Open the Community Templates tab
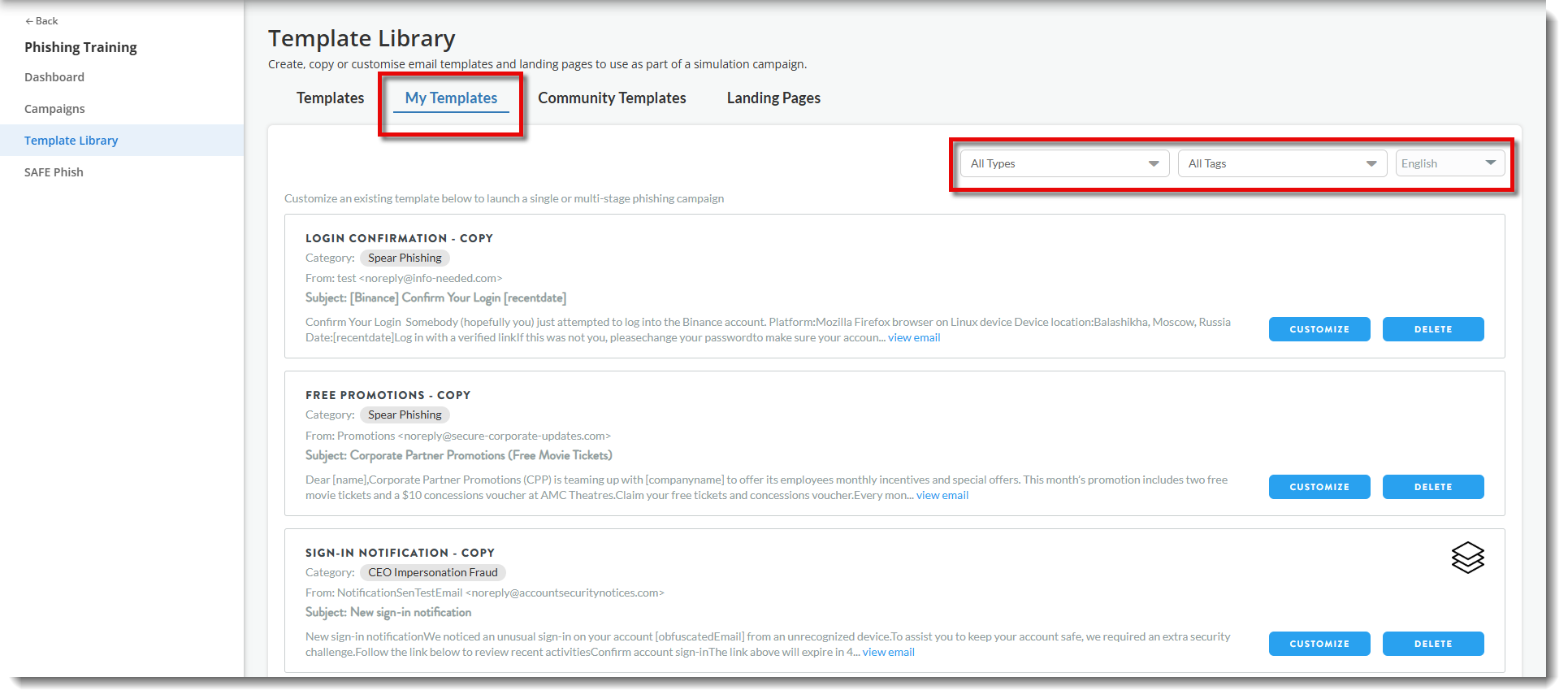 click(x=612, y=98)
